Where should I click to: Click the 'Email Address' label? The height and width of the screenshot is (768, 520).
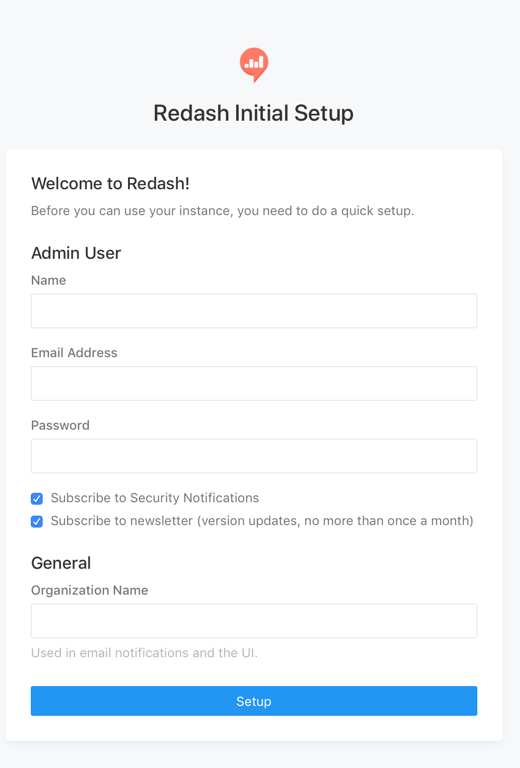point(74,353)
